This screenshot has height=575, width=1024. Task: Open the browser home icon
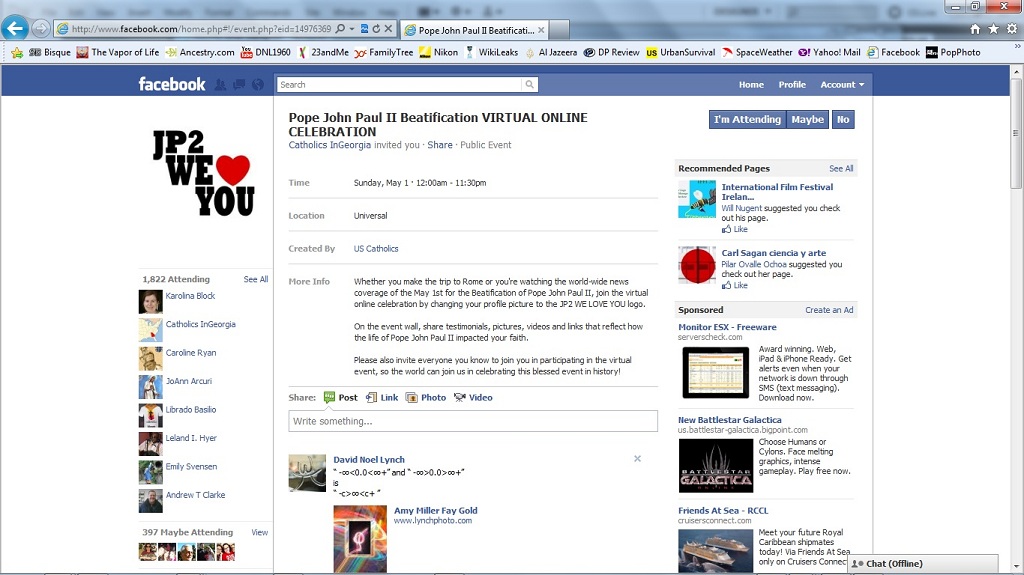click(975, 29)
